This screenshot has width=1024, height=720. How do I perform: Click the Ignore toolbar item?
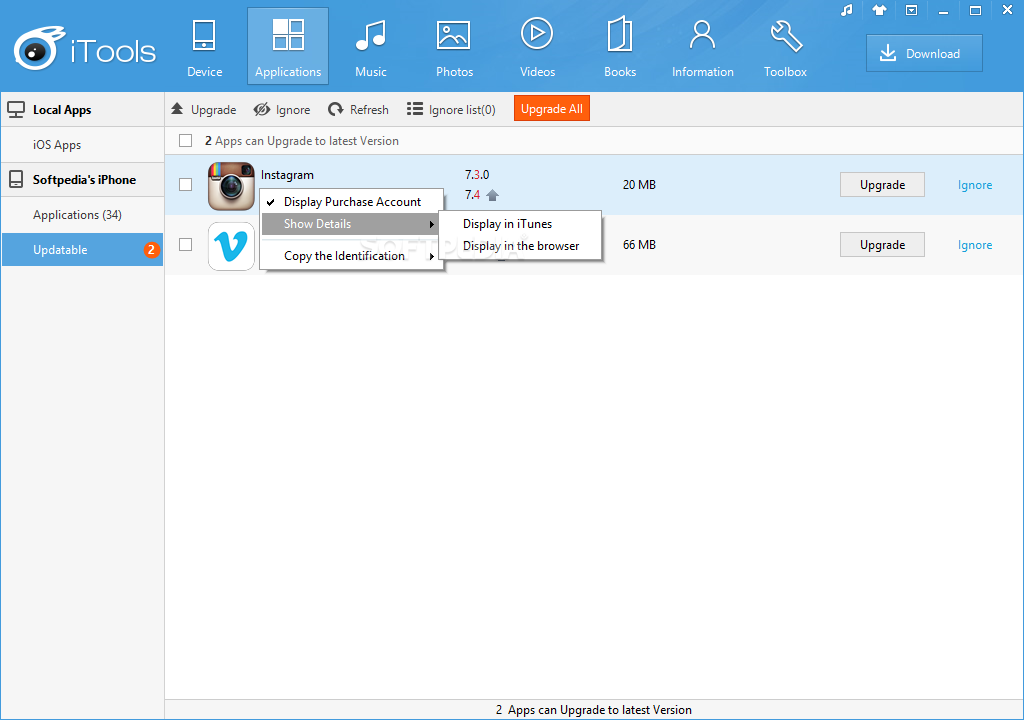(x=282, y=109)
